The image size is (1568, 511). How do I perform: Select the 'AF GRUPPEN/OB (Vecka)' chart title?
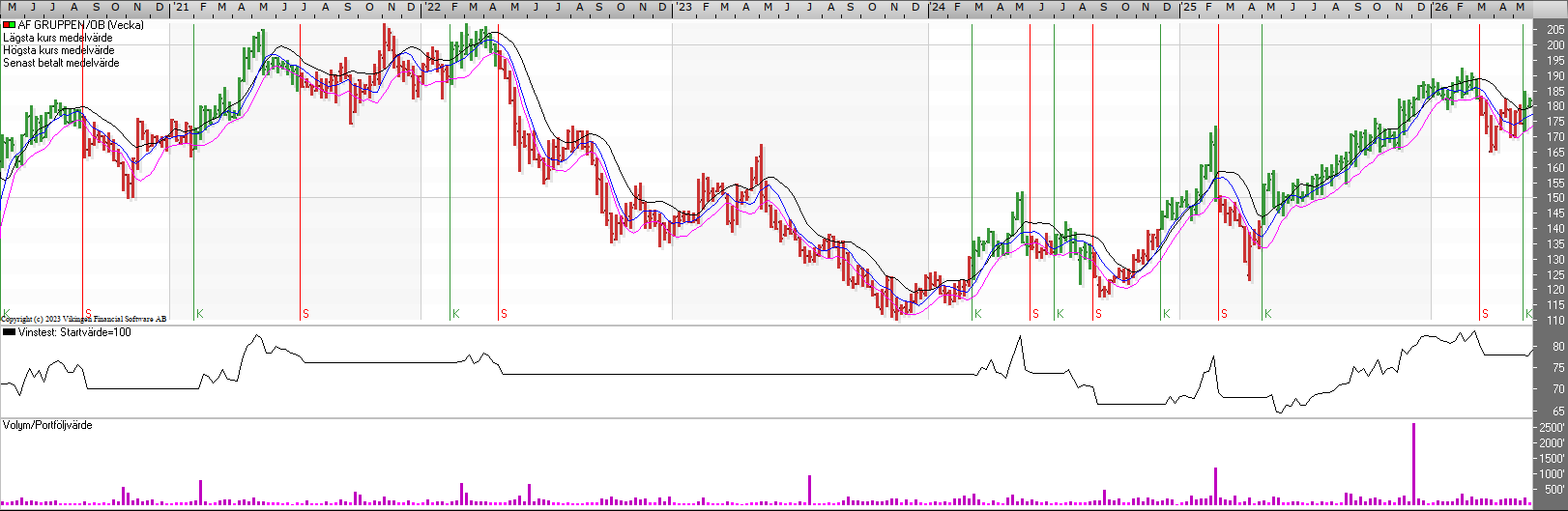point(80,25)
